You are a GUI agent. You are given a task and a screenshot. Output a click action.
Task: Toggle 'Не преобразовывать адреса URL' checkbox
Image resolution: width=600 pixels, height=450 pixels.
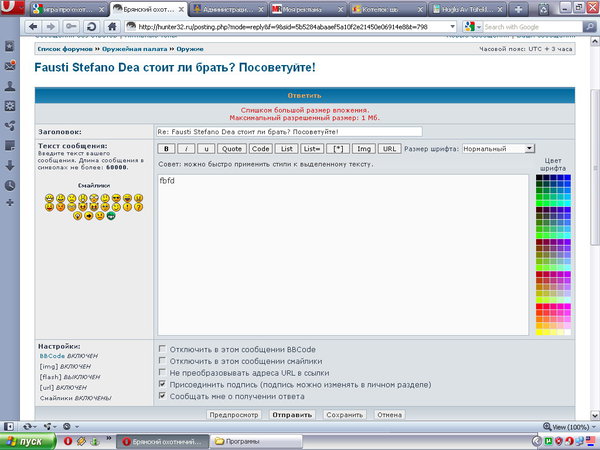point(162,372)
